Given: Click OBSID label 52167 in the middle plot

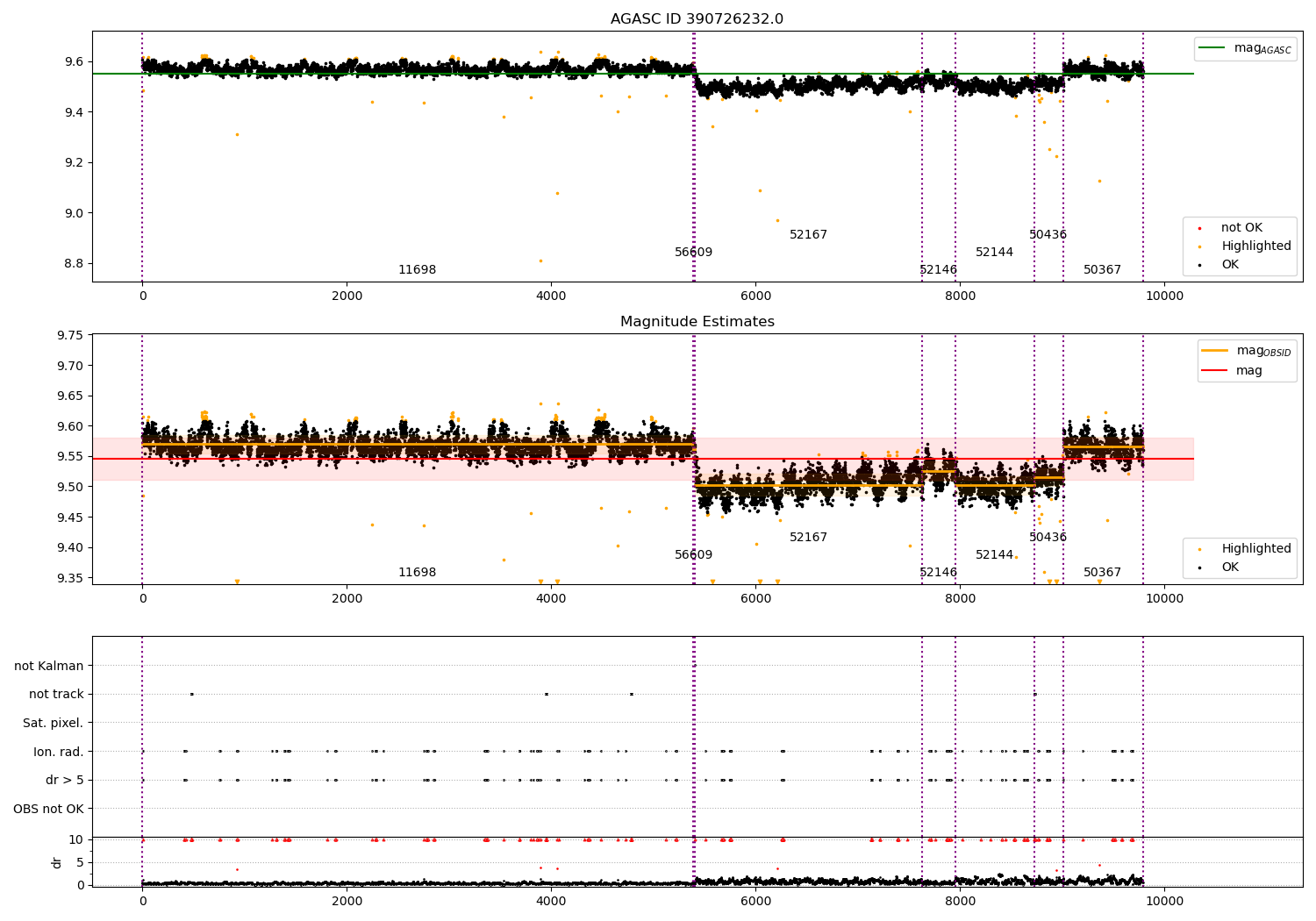Looking at the screenshot, I should click(808, 538).
